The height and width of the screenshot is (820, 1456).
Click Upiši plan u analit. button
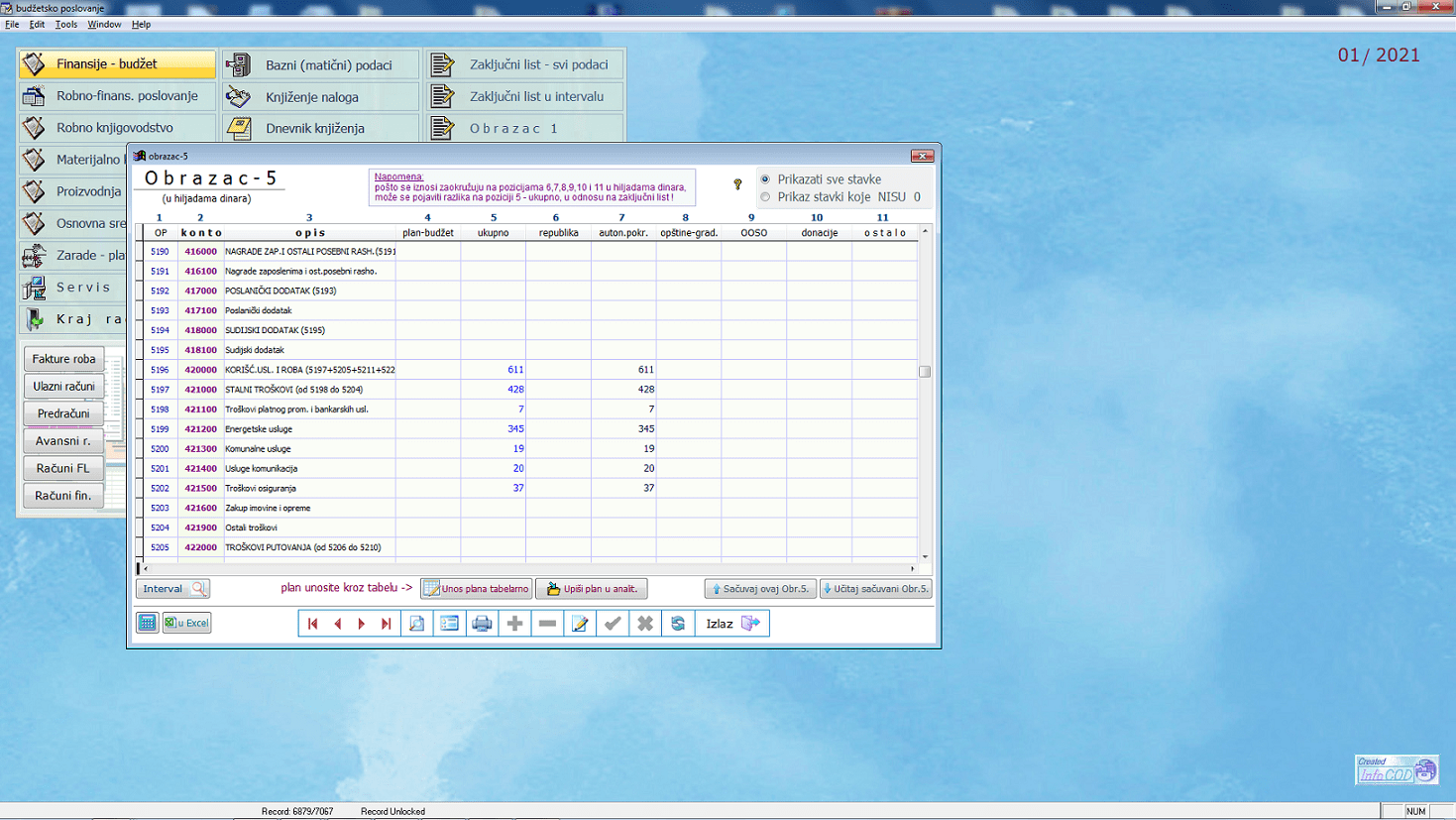tap(592, 589)
